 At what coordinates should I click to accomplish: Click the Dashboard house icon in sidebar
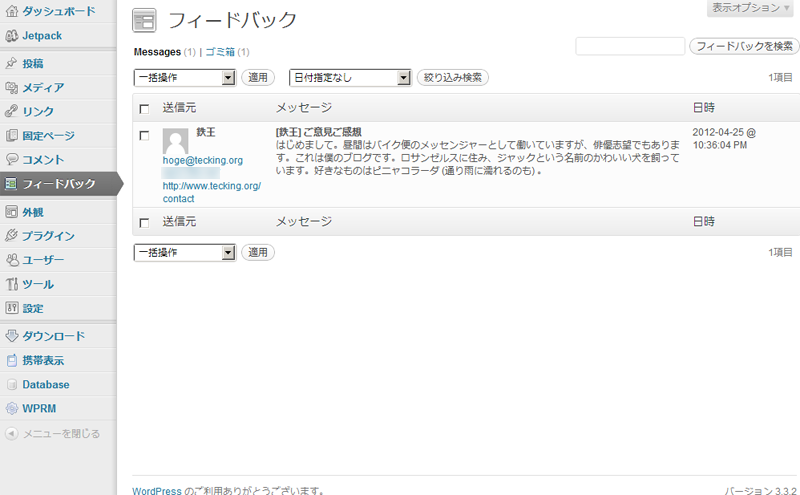point(12,11)
